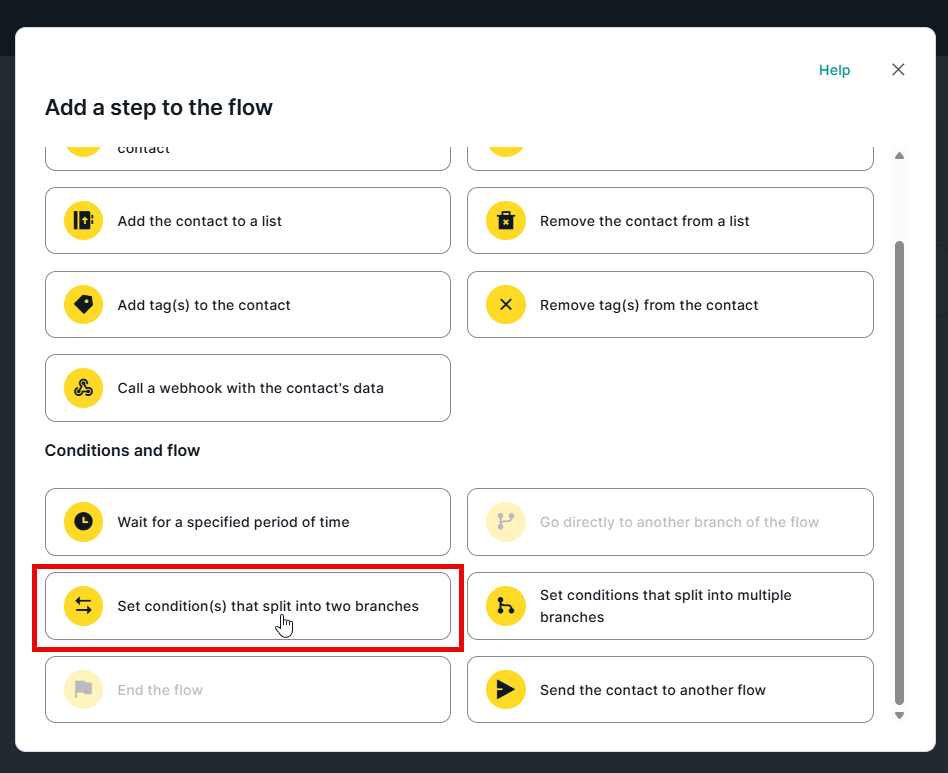Select Wait for a specified period of time
This screenshot has height=773, width=948.
coord(248,522)
